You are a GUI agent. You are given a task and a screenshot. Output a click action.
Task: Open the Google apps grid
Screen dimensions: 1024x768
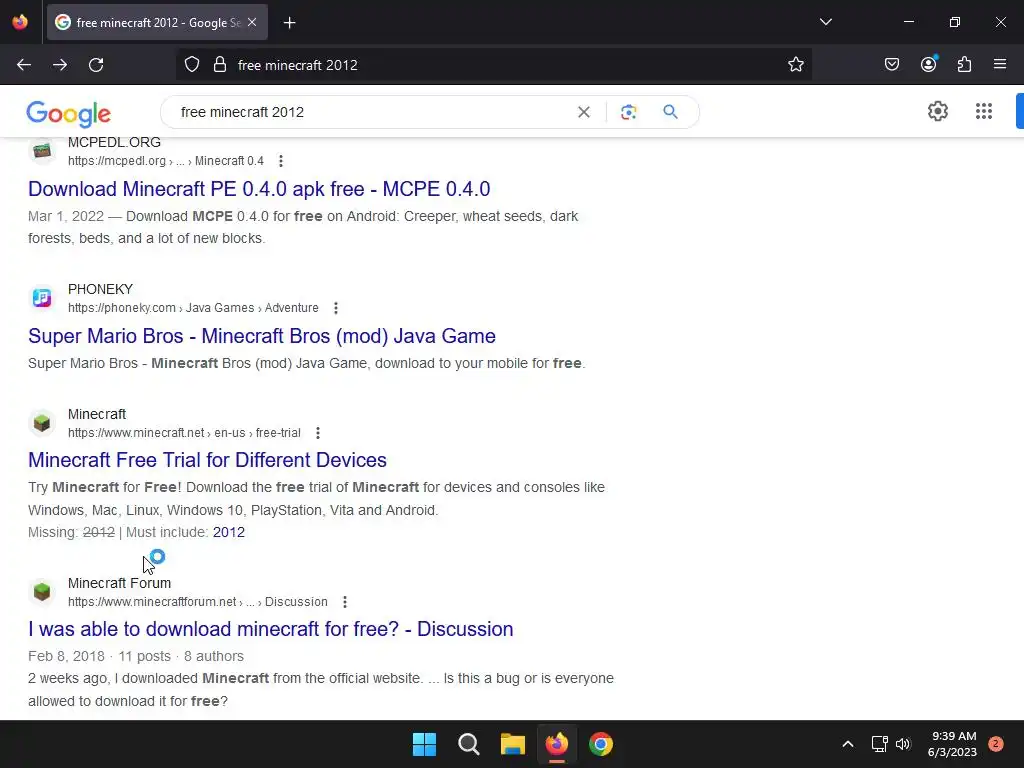pyautogui.click(x=984, y=111)
